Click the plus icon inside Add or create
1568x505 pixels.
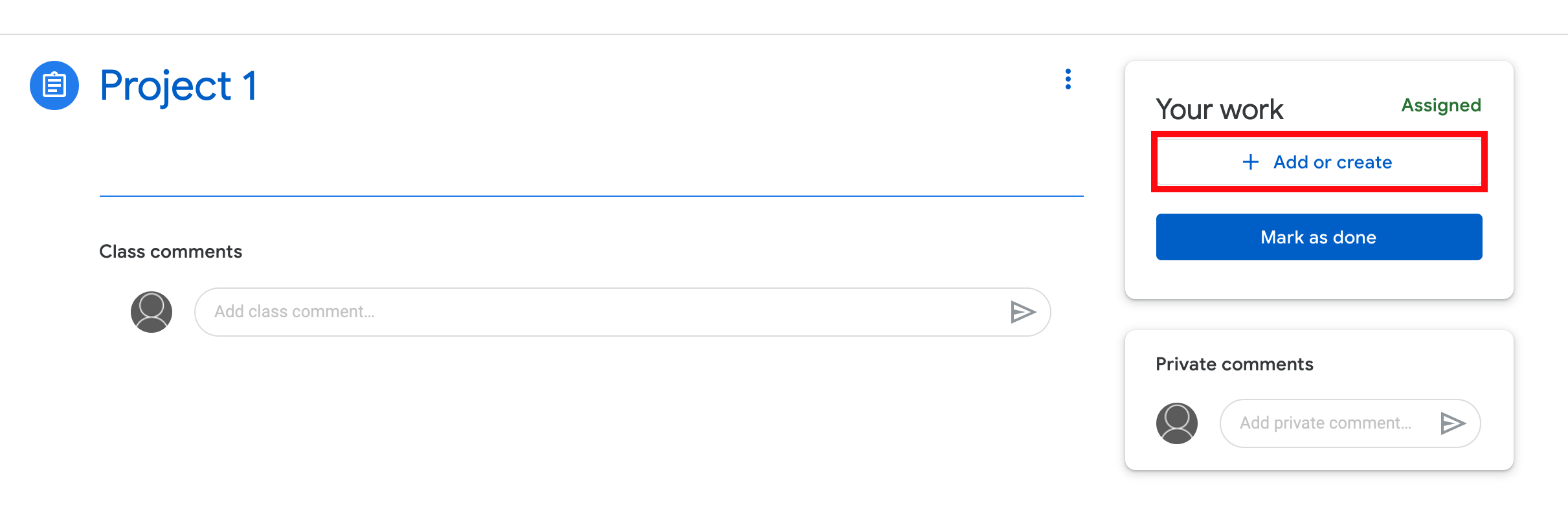pos(1249,163)
